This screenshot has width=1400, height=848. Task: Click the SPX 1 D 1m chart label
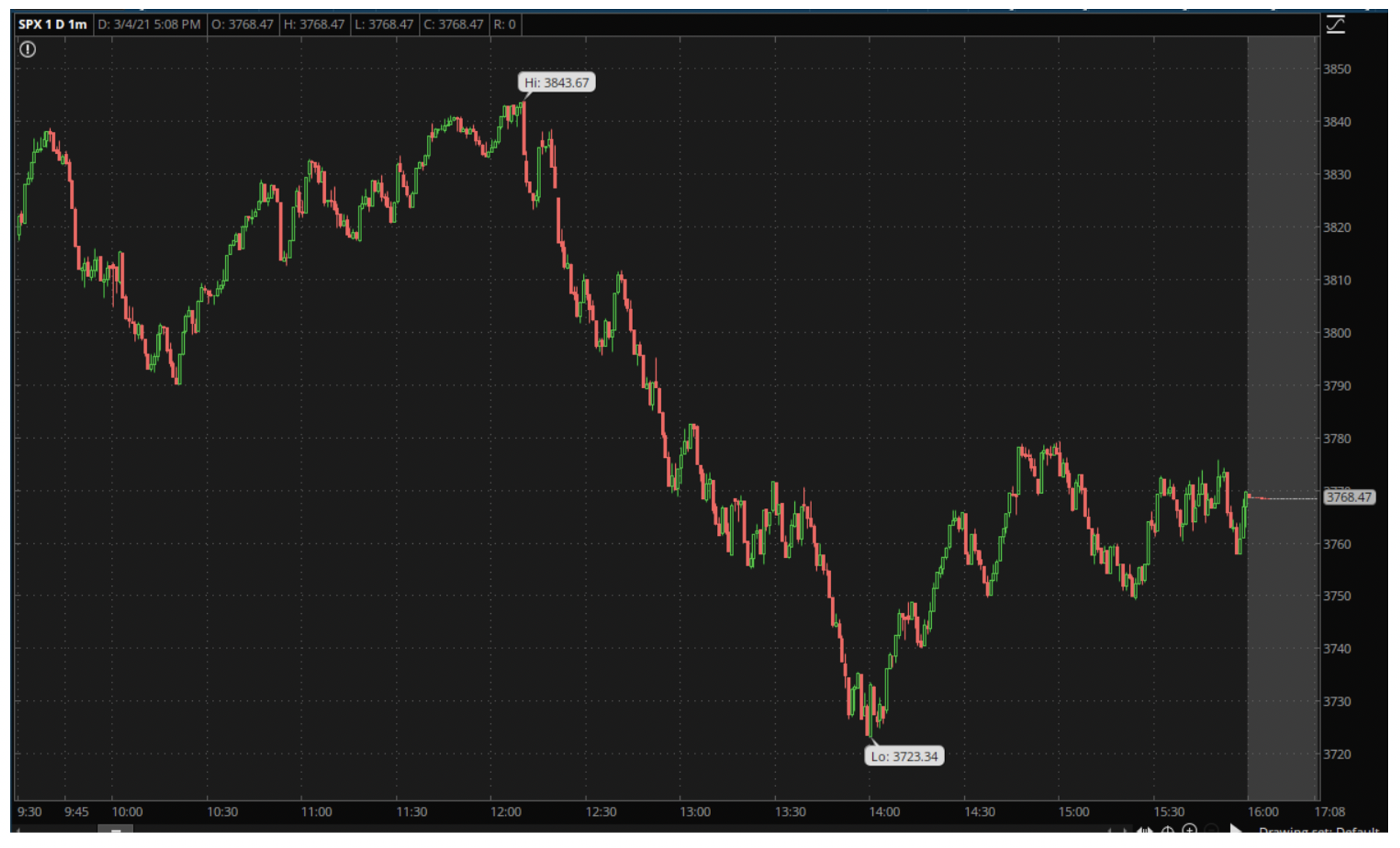[52, 24]
